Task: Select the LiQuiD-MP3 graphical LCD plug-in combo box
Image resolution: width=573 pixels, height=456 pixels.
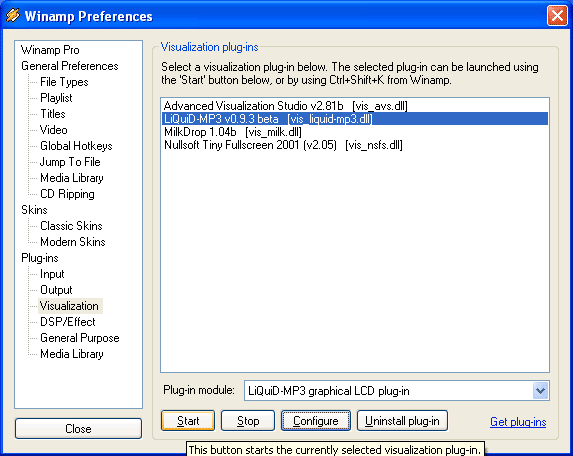Action: coord(396,391)
